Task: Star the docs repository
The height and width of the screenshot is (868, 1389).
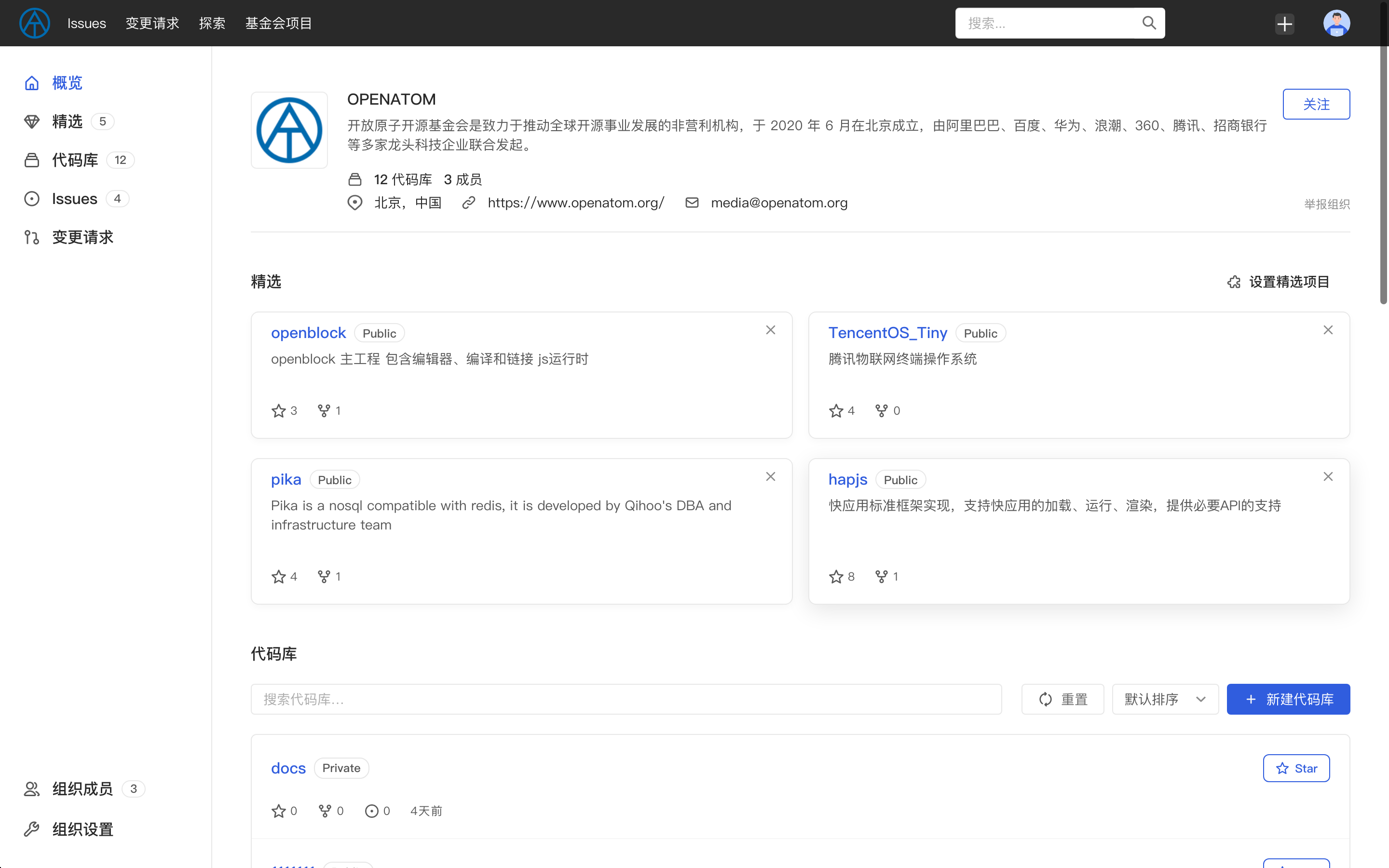Action: coord(1296,768)
